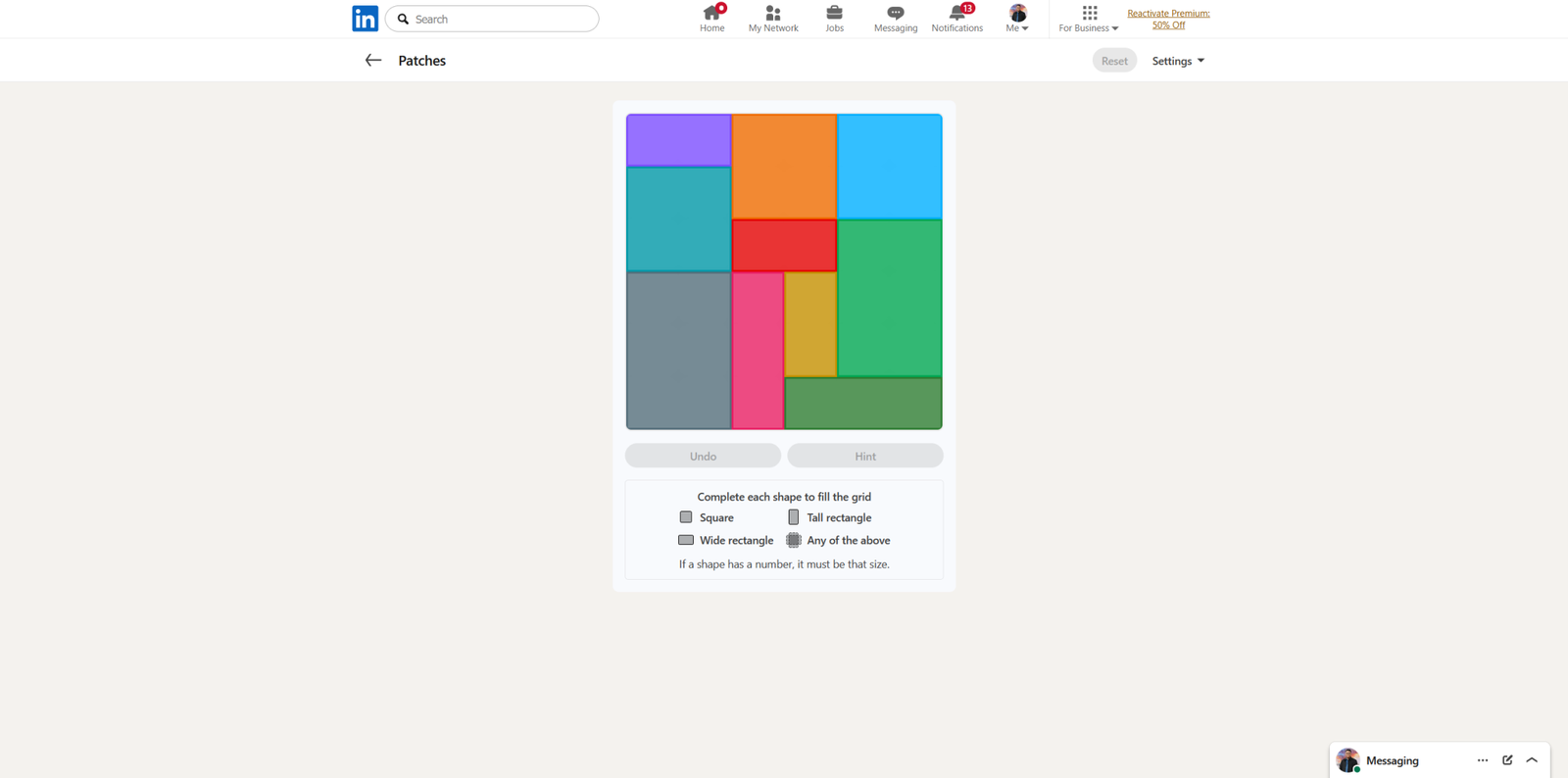The width and height of the screenshot is (1568, 778).
Task: Click the LinkedIn logo icon
Action: point(365,19)
